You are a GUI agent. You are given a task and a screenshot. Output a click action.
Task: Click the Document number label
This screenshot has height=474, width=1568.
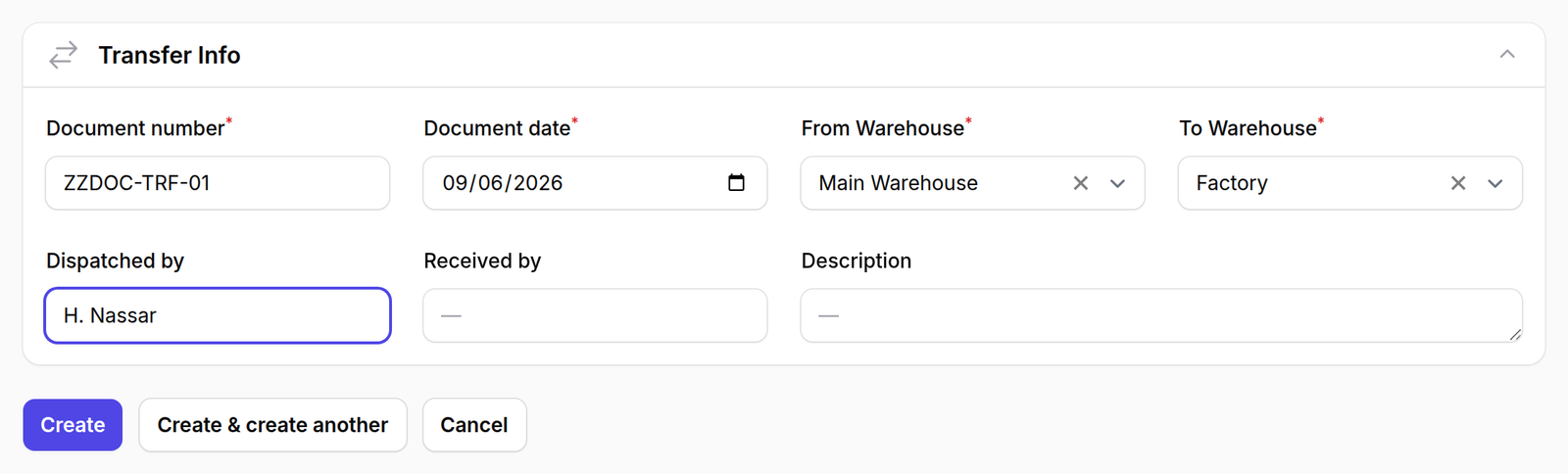[135, 128]
